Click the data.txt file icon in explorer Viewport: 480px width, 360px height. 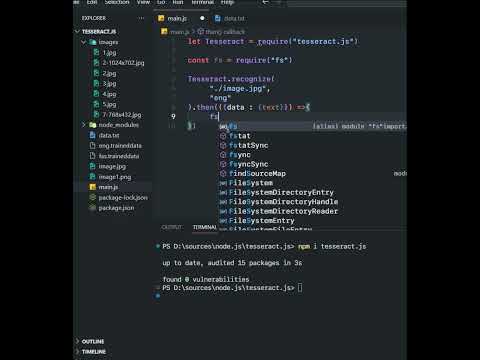(93, 135)
